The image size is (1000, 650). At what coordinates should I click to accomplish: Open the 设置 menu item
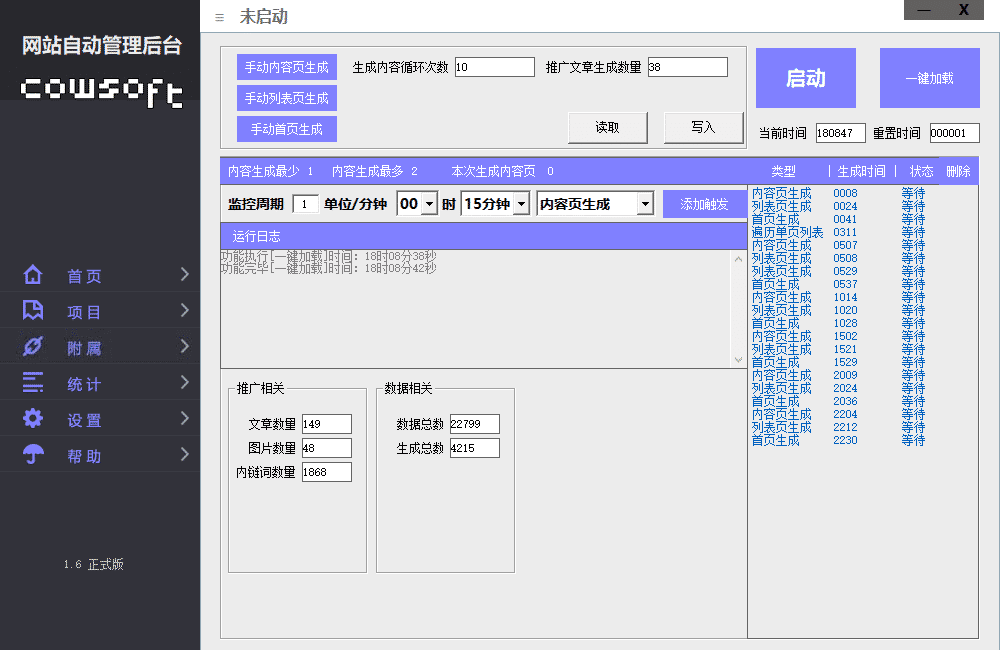tap(84, 420)
